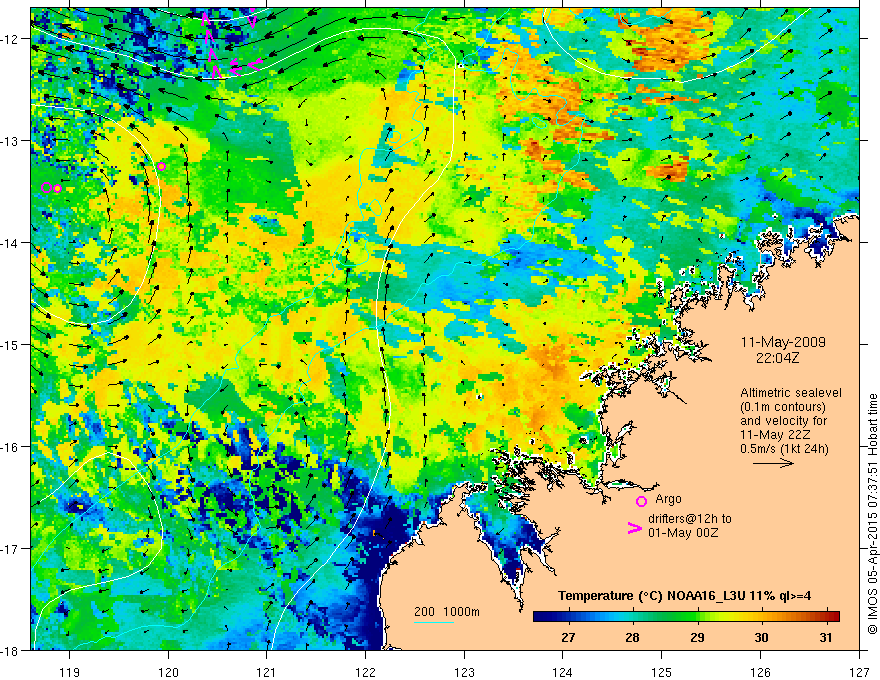Image resolution: width=880 pixels, height=680 pixels.
Task: Click the "and velocity for" text line
Action: coord(783,421)
